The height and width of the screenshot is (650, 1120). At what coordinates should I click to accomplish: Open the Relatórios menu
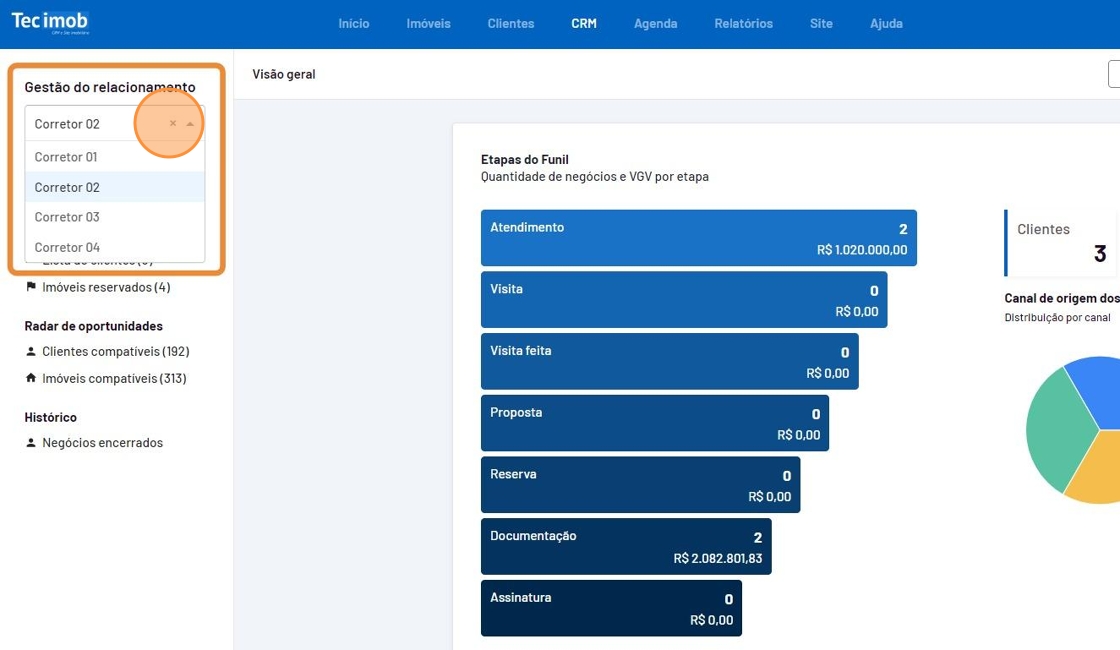point(743,23)
